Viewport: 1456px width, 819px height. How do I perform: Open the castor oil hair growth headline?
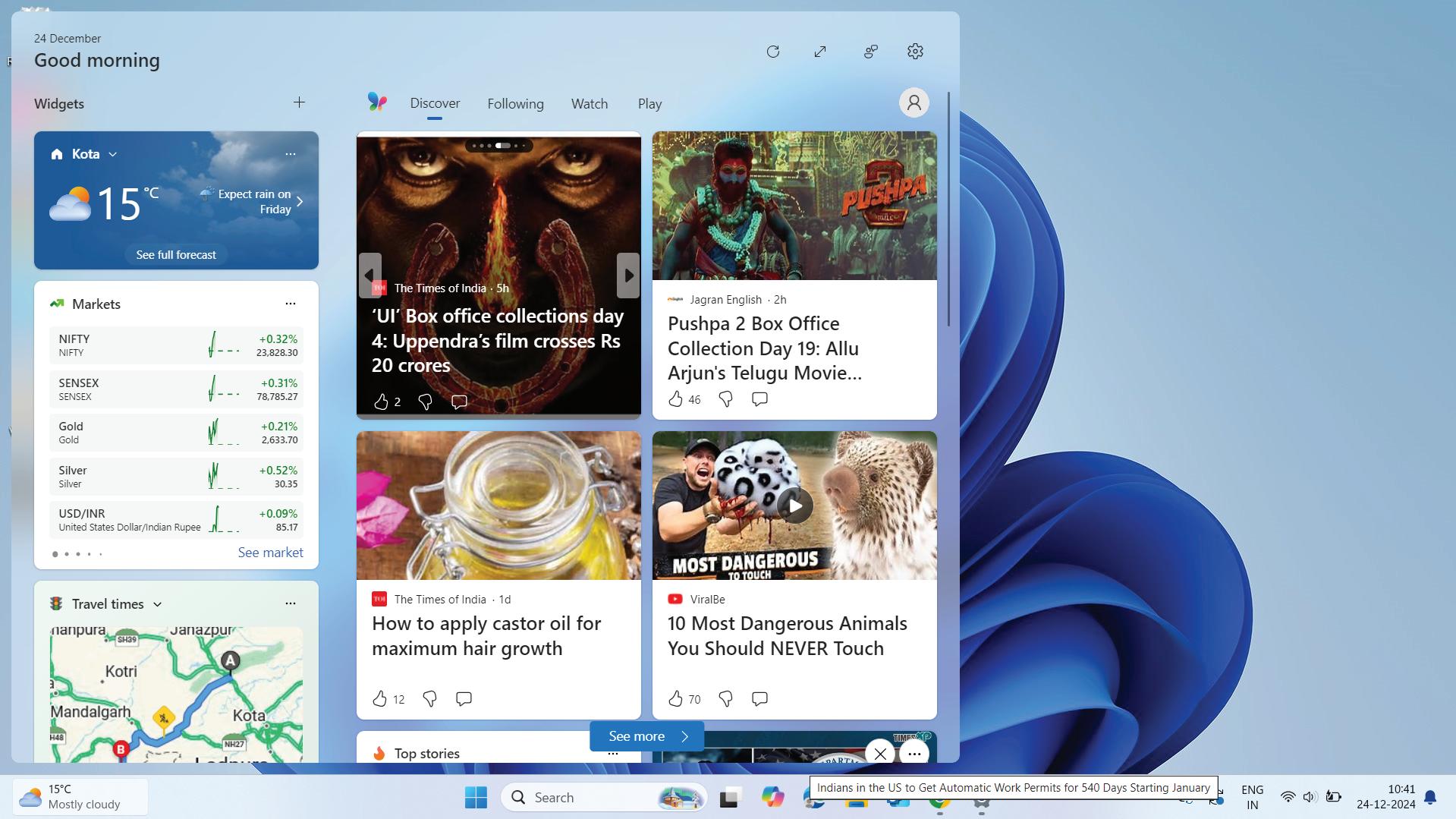click(x=486, y=636)
